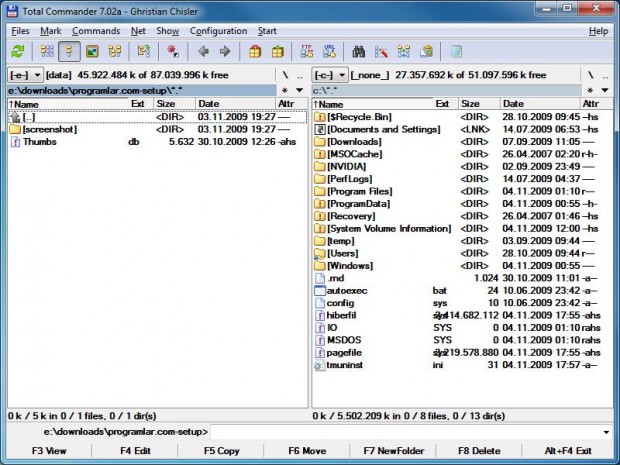The image size is (620, 465).
Task: Open the URL new FTP connection icon
Action: coord(329,51)
